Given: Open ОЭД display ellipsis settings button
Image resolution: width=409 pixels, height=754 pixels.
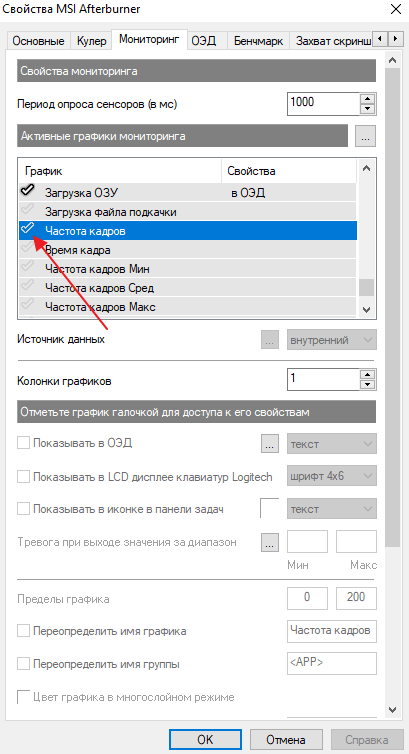Looking at the screenshot, I should 270,443.
